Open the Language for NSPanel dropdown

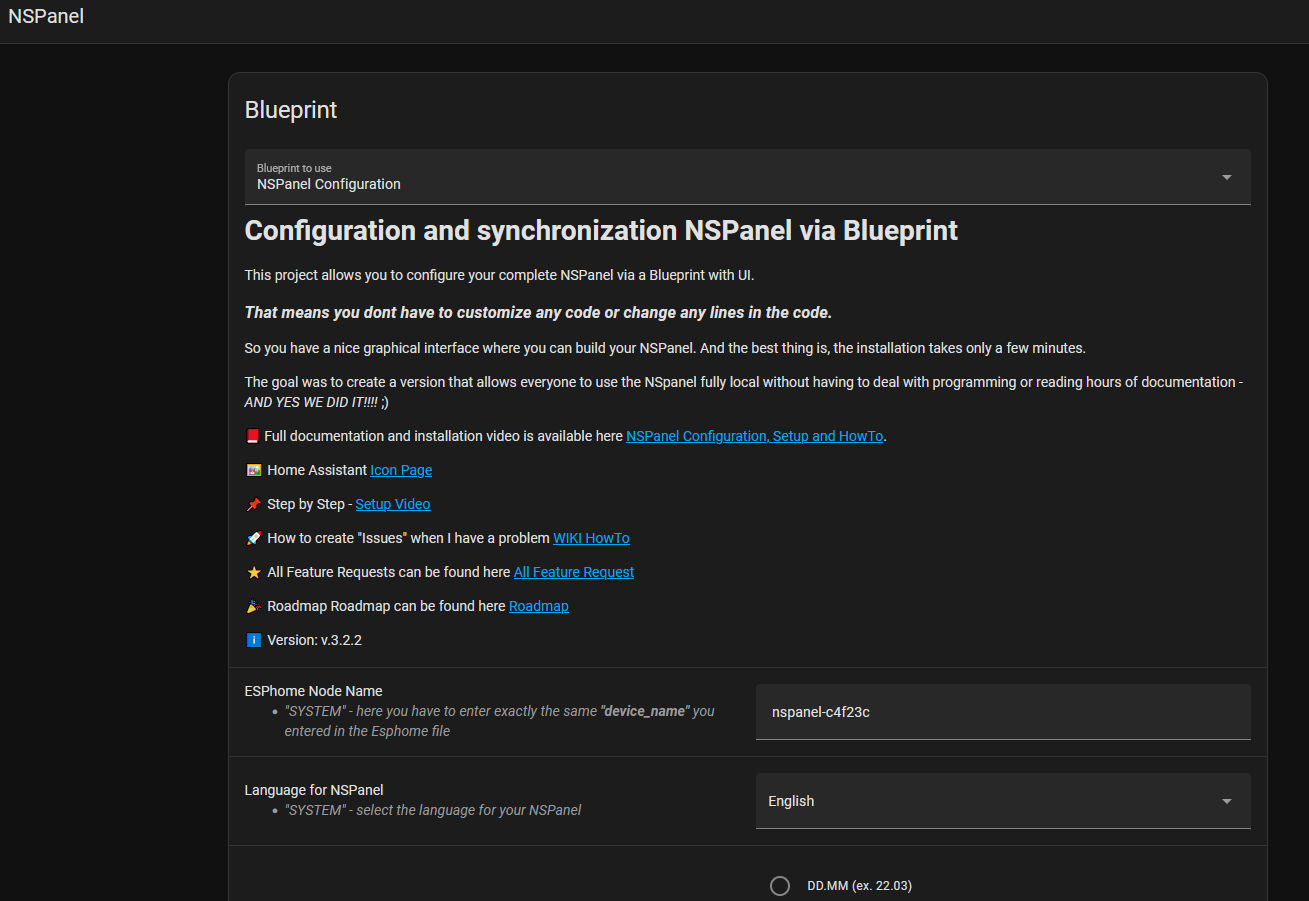pyautogui.click(x=1003, y=801)
